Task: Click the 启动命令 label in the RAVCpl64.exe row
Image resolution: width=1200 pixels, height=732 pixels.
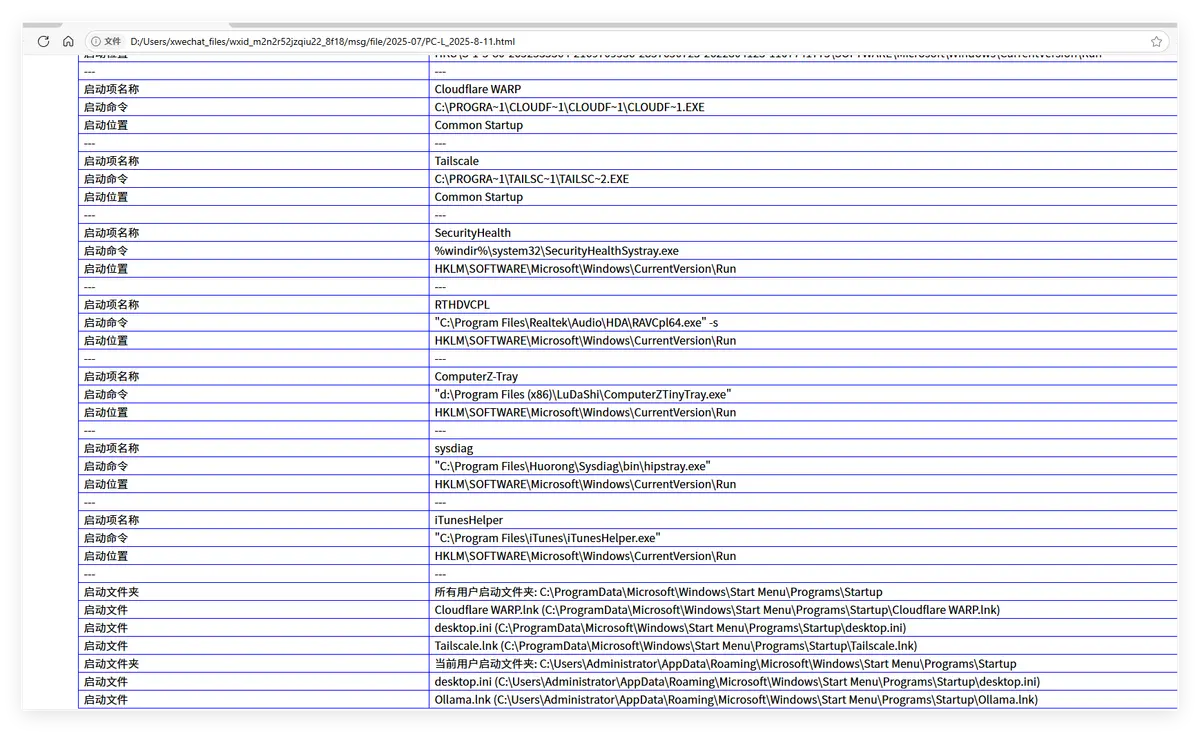Action: point(106,323)
